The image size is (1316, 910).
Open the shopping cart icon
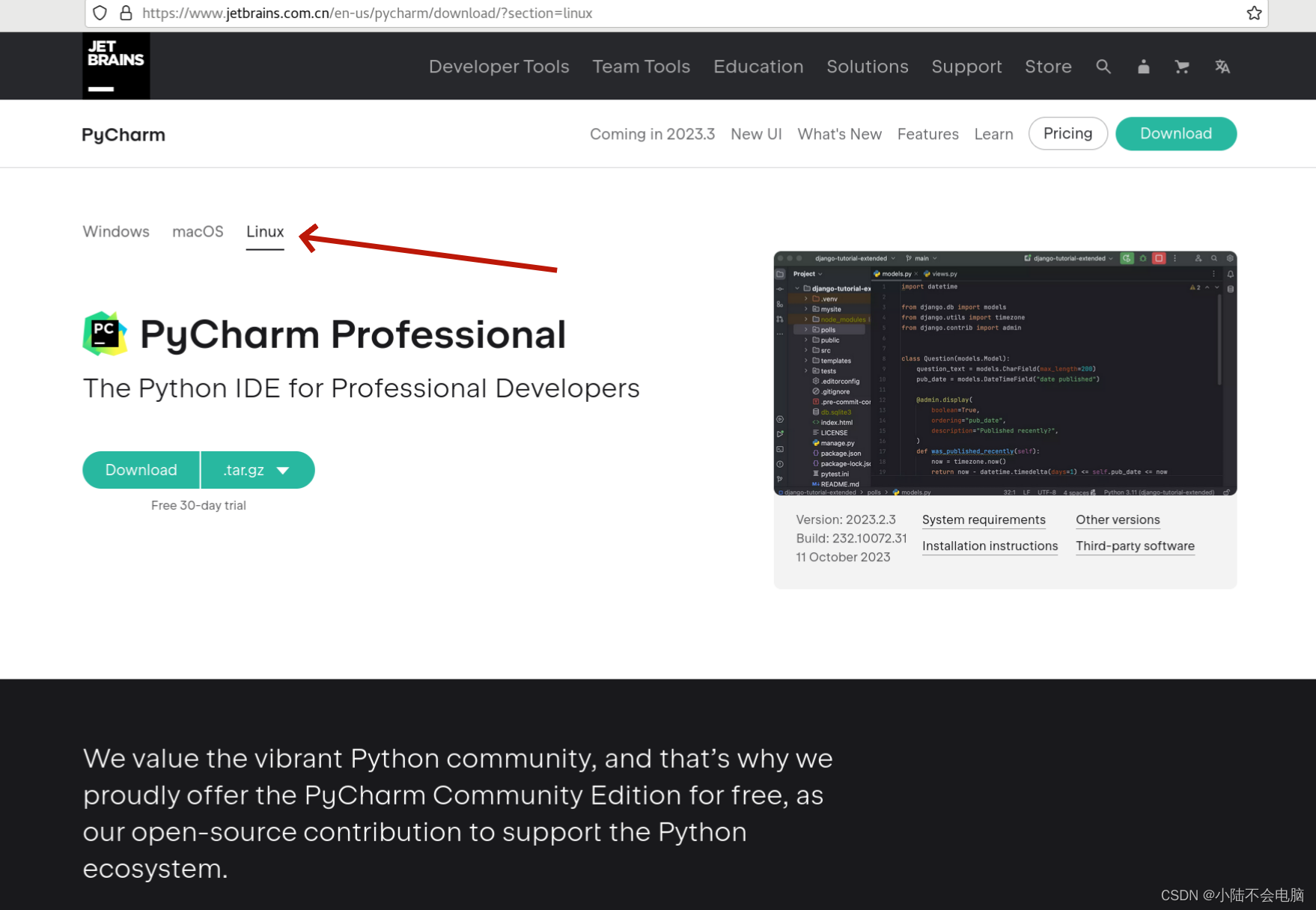point(1182,67)
